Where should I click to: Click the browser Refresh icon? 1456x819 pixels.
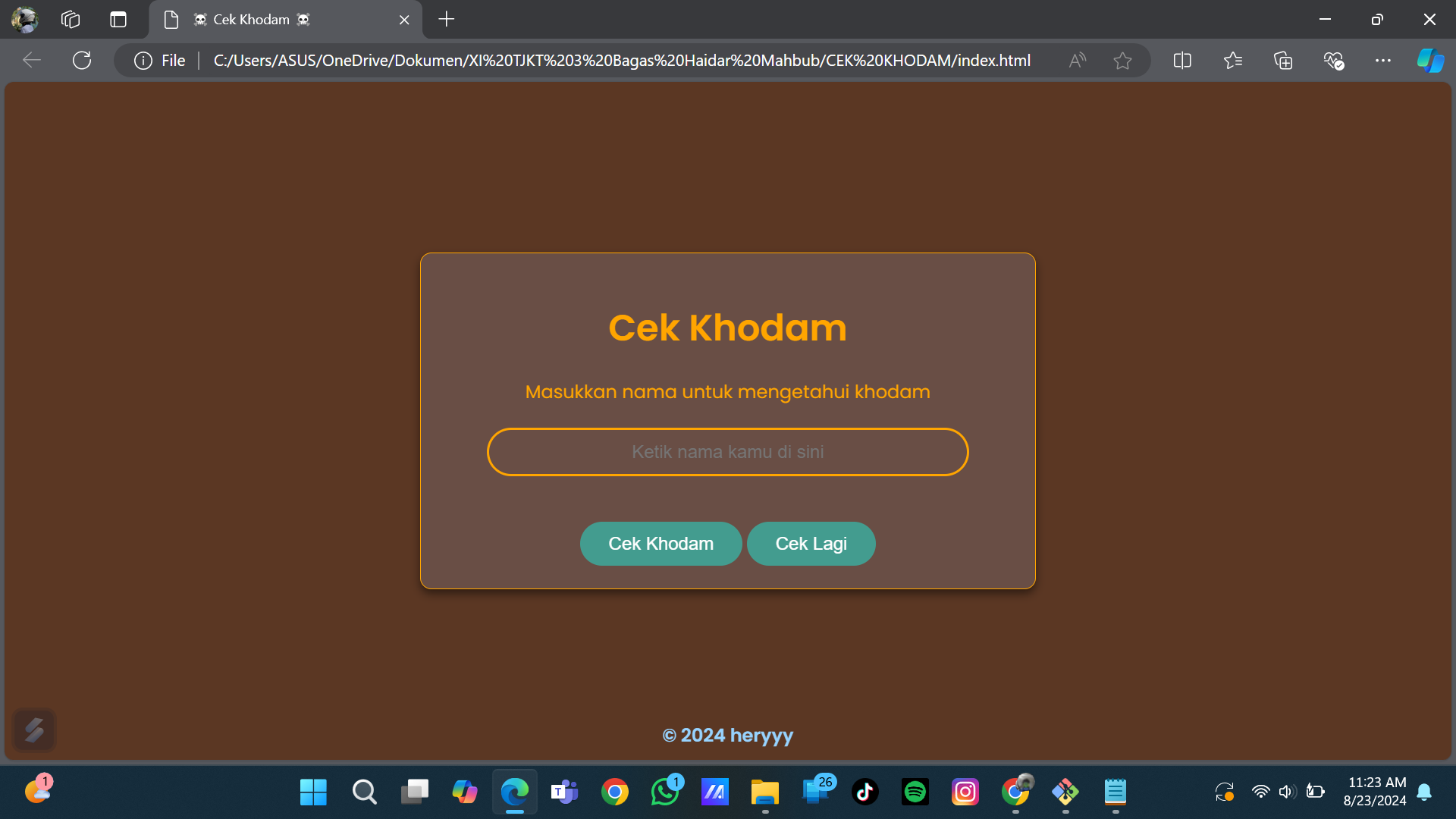82,61
